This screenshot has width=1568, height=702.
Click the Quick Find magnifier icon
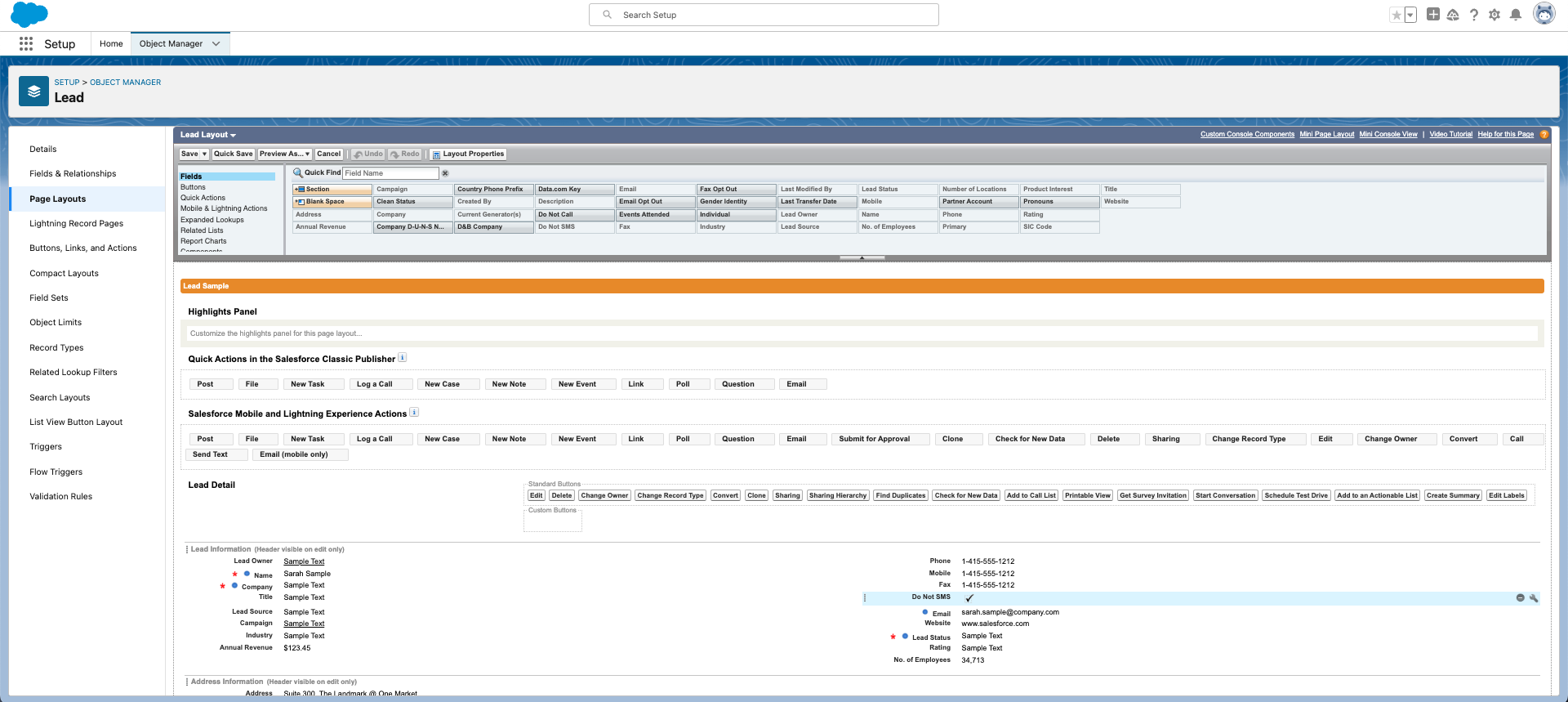[x=298, y=172]
